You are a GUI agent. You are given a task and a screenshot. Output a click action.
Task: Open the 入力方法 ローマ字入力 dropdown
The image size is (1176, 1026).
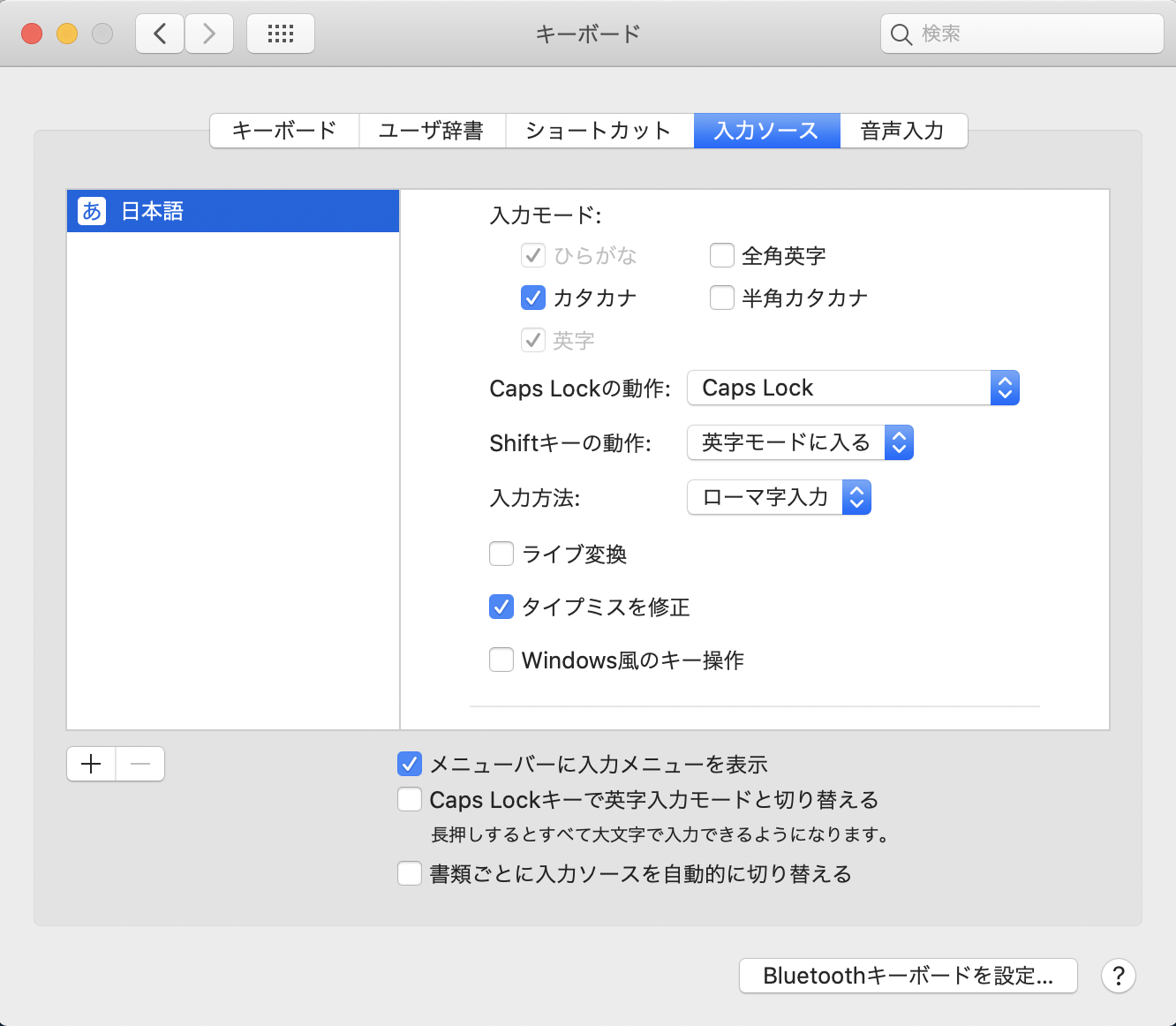point(779,497)
